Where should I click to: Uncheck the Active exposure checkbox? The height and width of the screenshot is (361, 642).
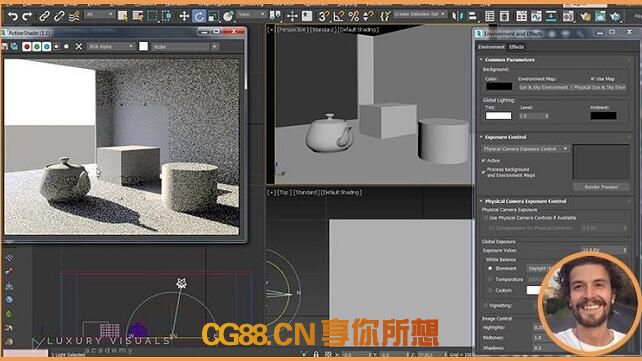(484, 160)
